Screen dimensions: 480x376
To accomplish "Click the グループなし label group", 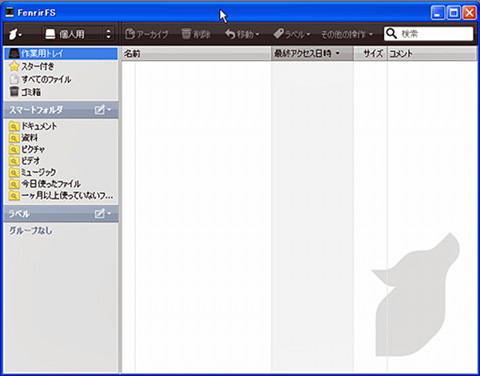I will click(31, 230).
